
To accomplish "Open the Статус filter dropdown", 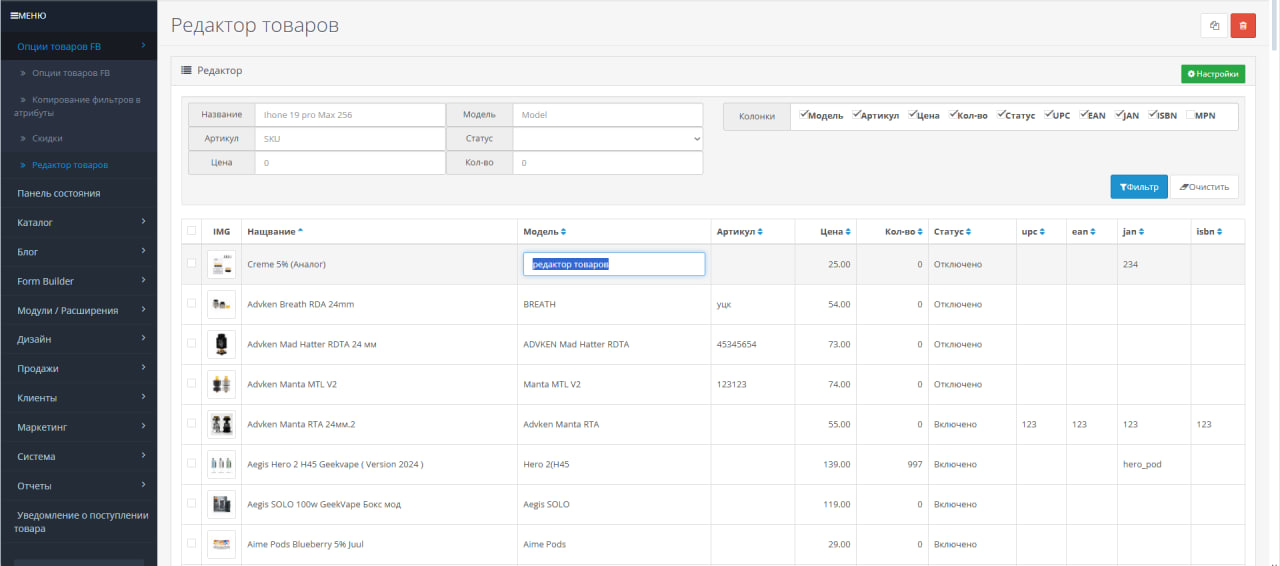I will pyautogui.click(x=608, y=139).
